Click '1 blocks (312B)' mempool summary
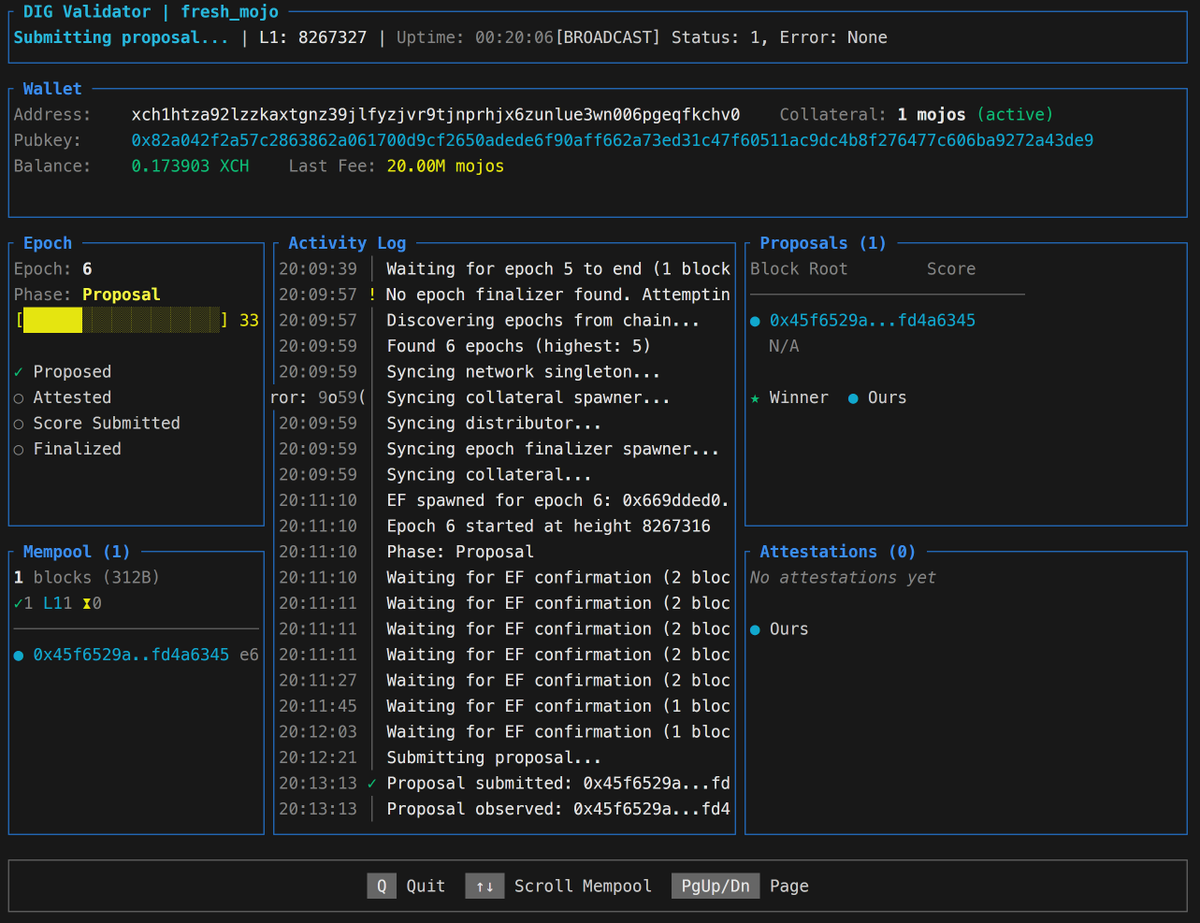Screen dimensions: 1200x923 pos(87,578)
